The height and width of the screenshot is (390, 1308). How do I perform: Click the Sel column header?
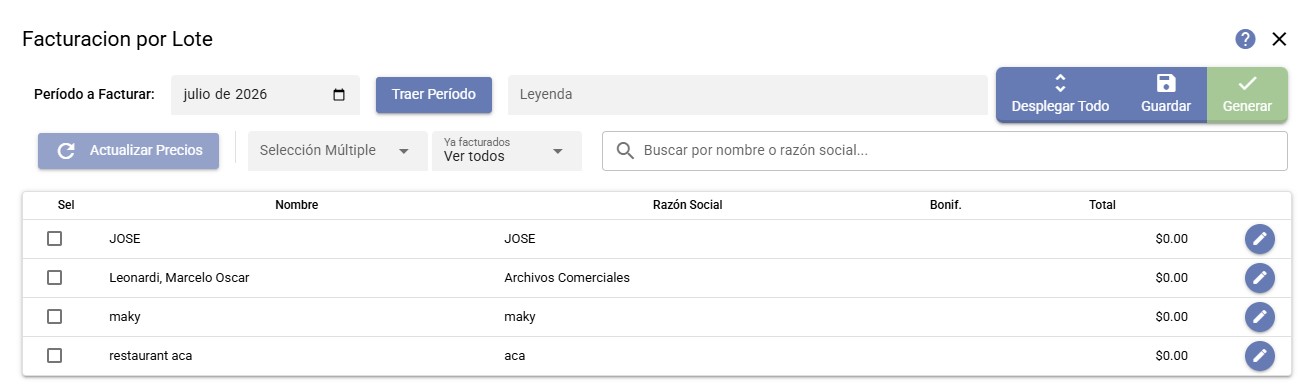tap(66, 205)
